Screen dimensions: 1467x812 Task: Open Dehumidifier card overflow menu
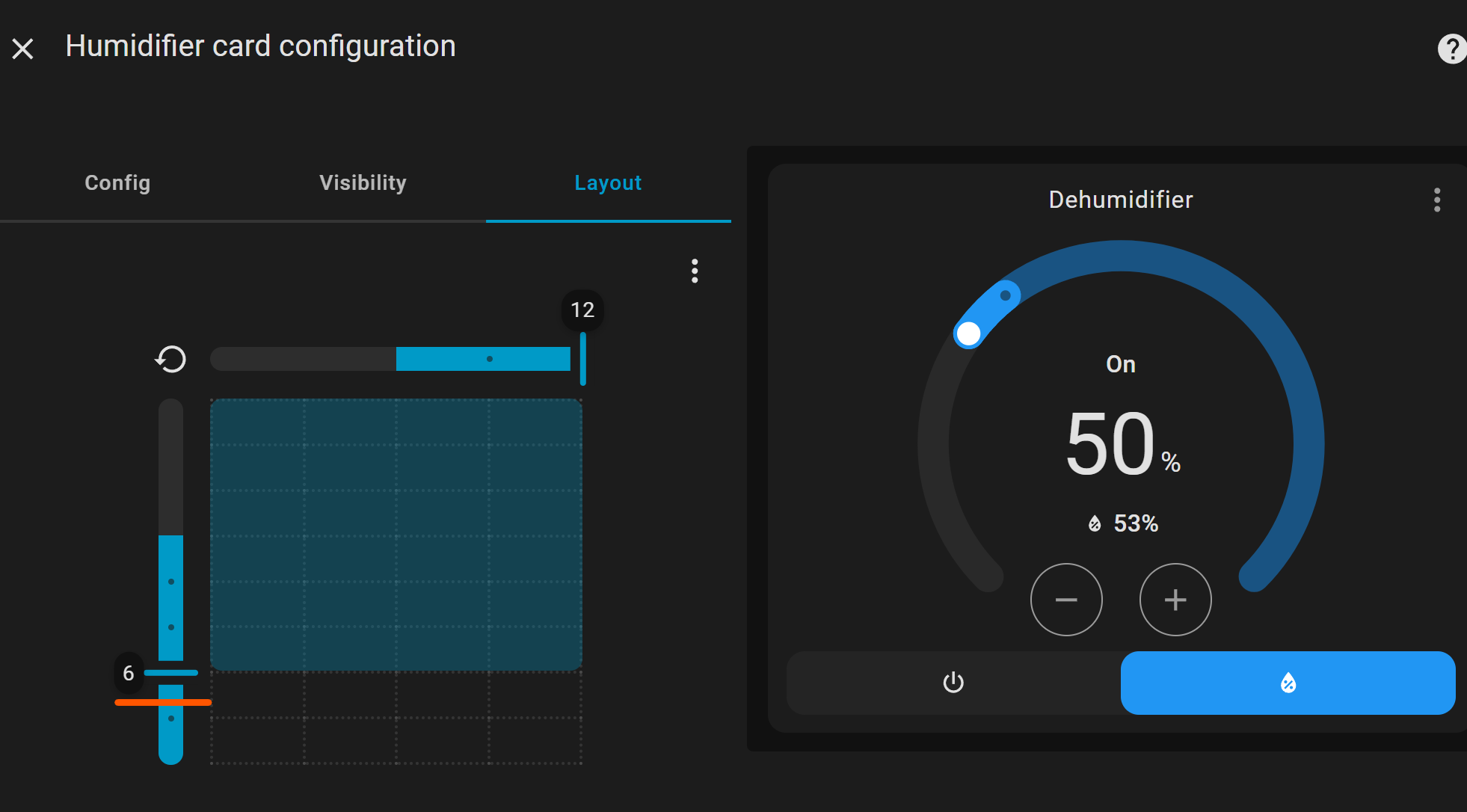(1436, 200)
